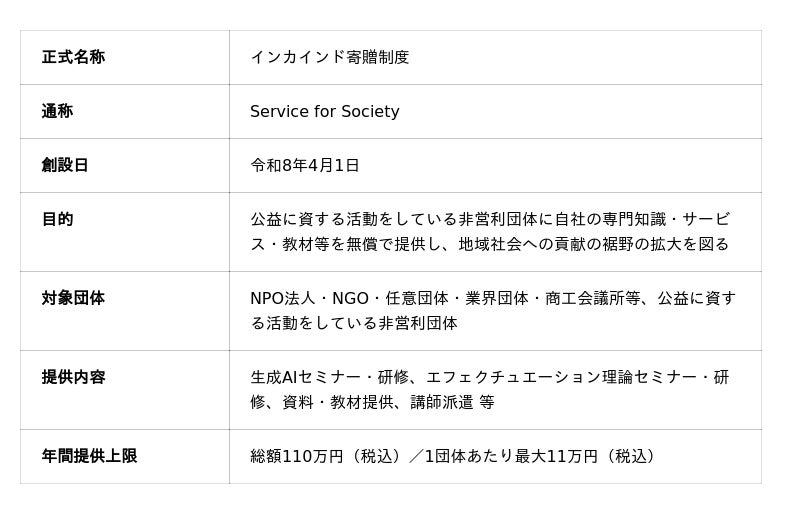Image resolution: width=800 pixels, height=514 pixels.
Task: Click the 創設日 label cell
Action: (x=65, y=165)
